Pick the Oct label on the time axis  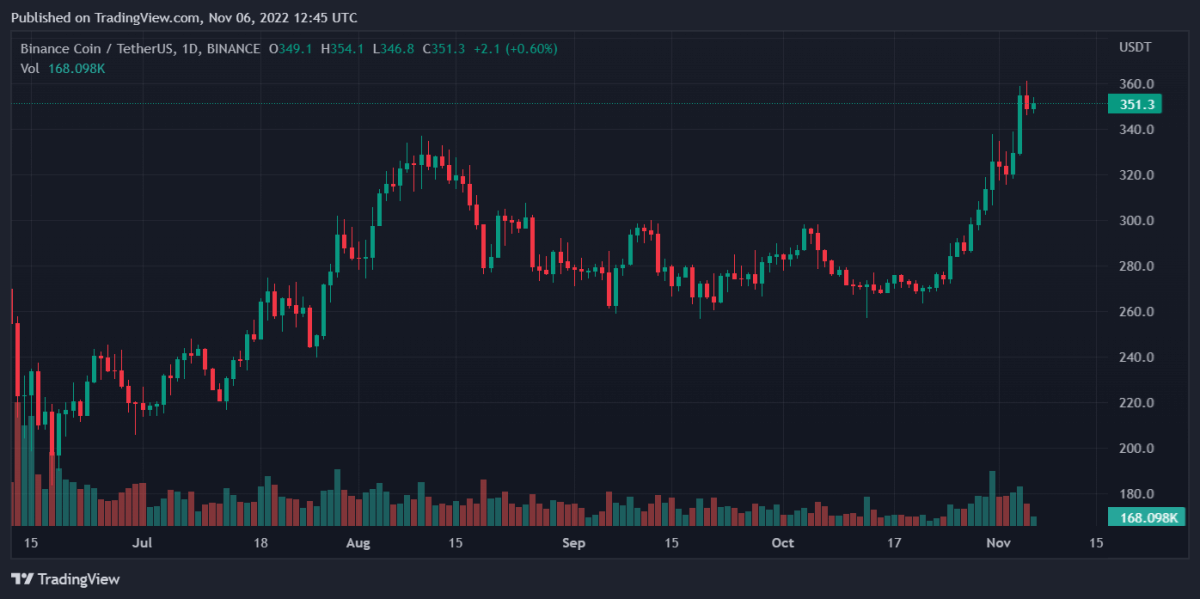point(783,543)
